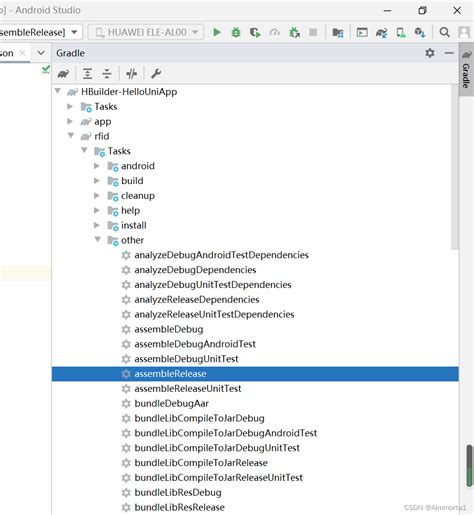
Task: Click the green inspection checkmark in editor
Action: click(x=46, y=69)
